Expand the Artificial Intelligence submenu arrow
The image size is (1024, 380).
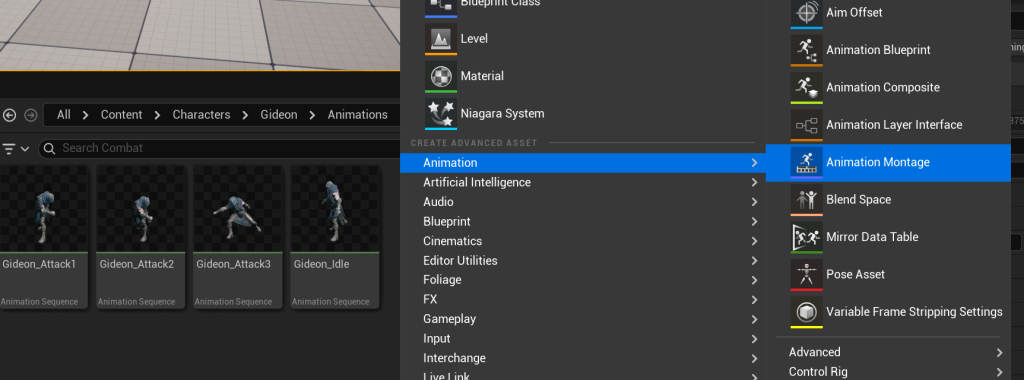coord(754,182)
